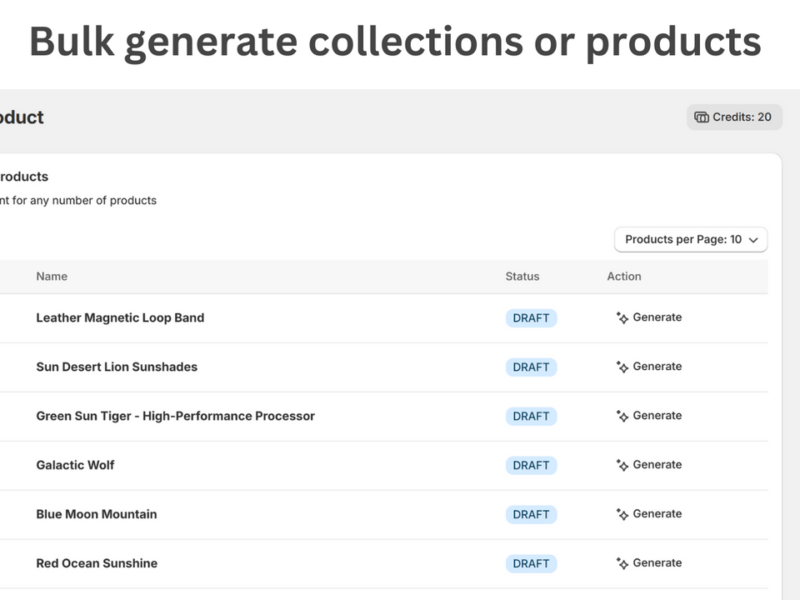Select the Sun Desert Lion Sunshades product name
The height and width of the screenshot is (600, 800).
pos(117,367)
